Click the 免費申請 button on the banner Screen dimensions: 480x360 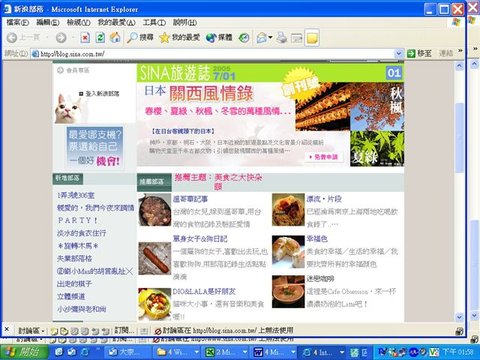[323, 157]
